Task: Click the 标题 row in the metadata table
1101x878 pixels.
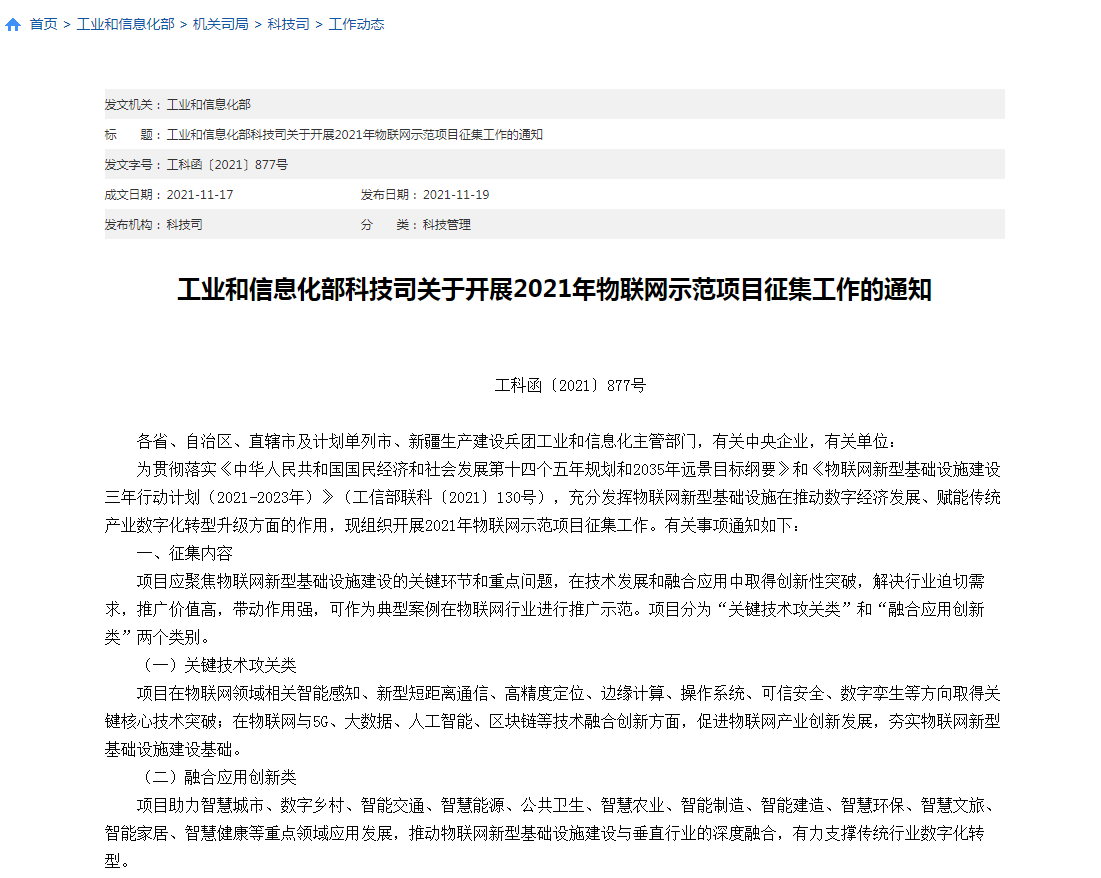Action: click(x=555, y=135)
